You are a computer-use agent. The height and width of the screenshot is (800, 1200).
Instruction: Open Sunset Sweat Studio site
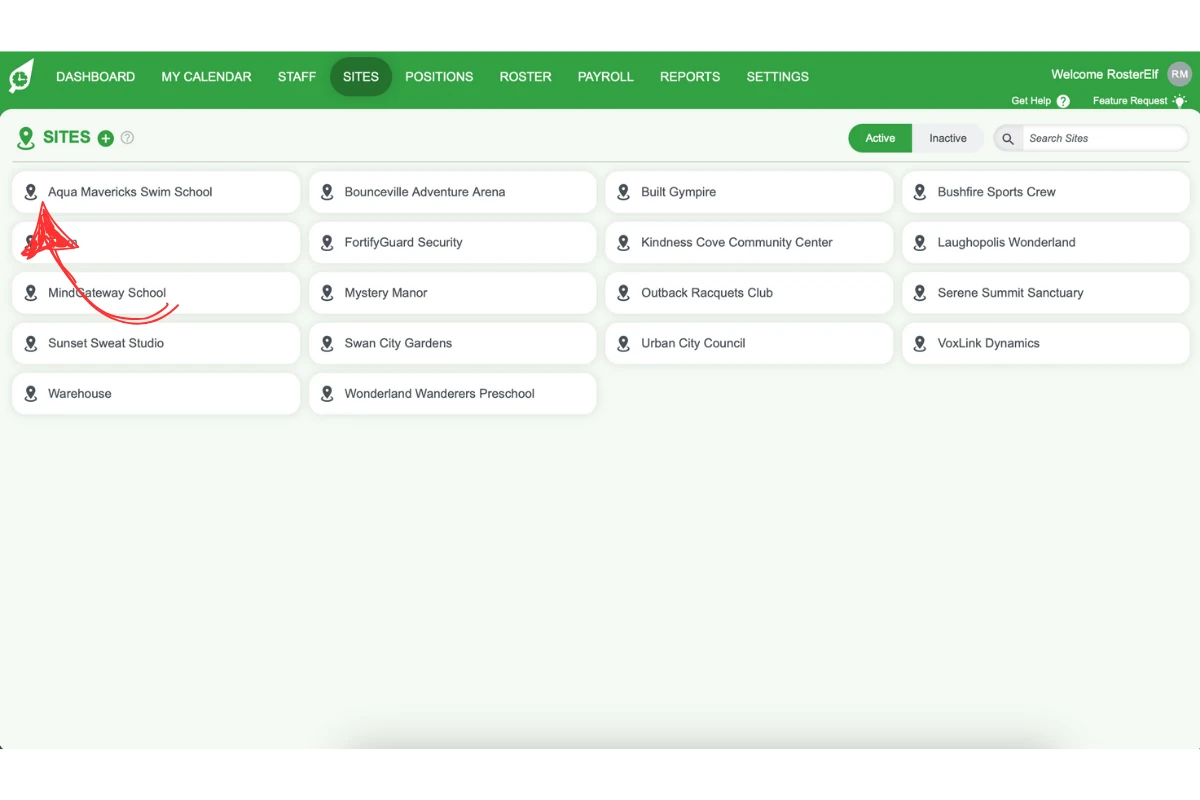click(156, 343)
